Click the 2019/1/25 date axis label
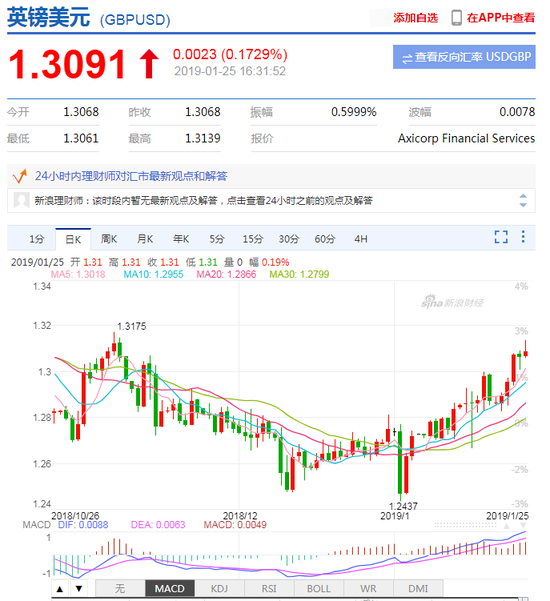This screenshot has width=550, height=601. pyautogui.click(x=507, y=516)
